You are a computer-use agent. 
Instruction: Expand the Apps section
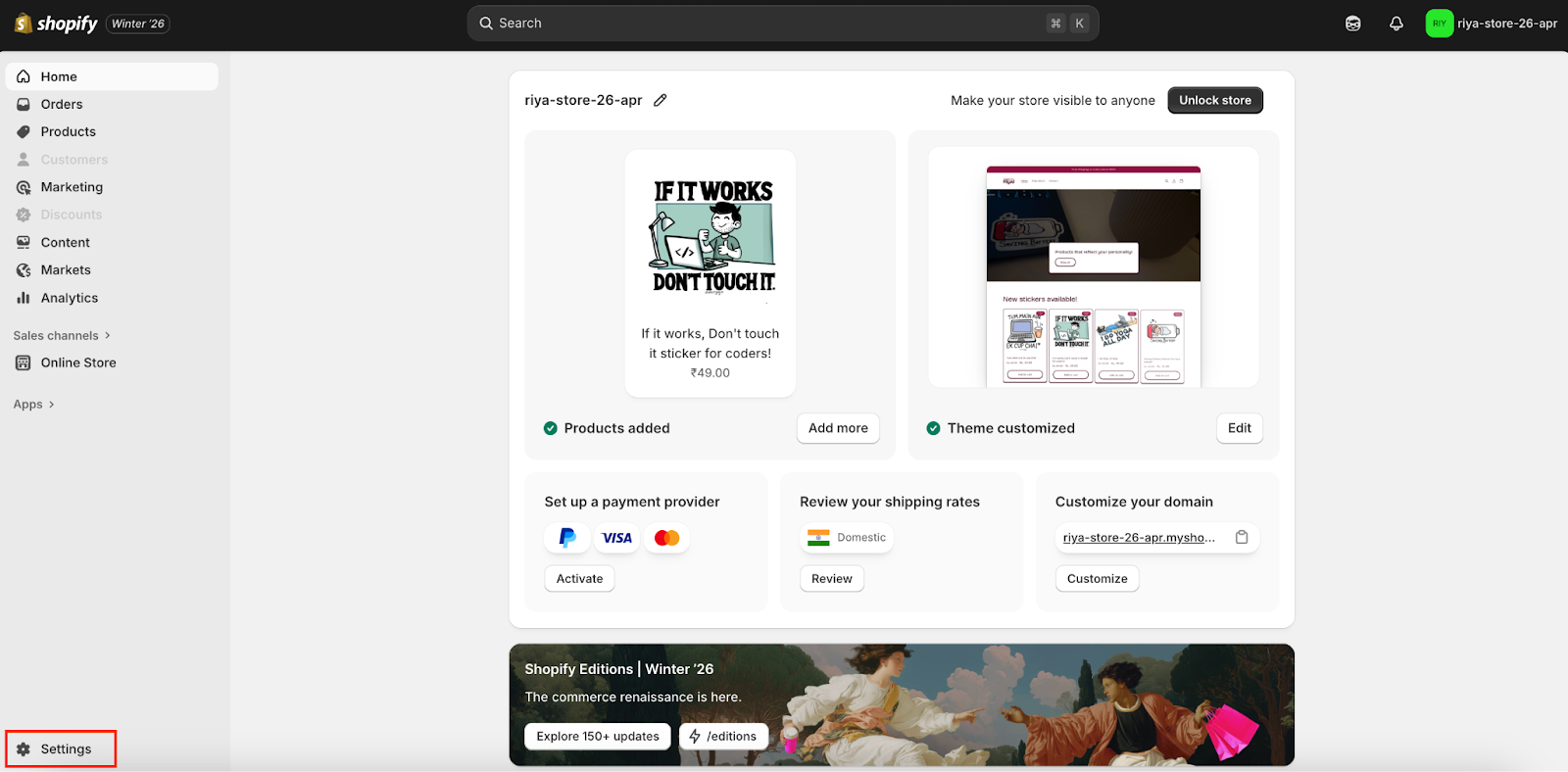[x=34, y=405]
